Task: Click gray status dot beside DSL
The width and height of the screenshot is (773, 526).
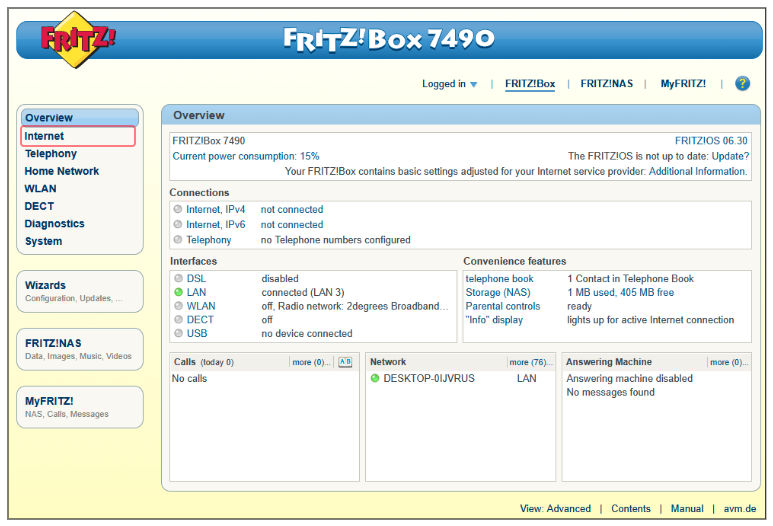Action: click(178, 279)
